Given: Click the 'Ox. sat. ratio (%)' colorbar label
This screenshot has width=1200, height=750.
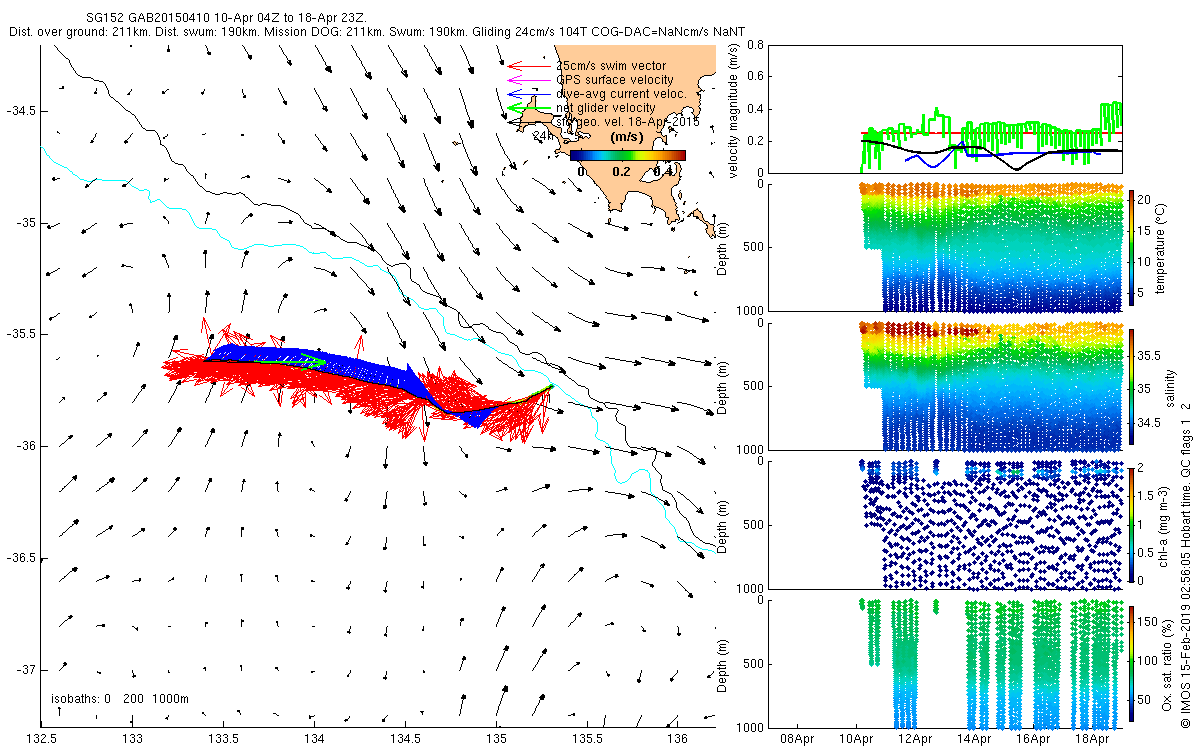Looking at the screenshot, I should (x=1169, y=663).
